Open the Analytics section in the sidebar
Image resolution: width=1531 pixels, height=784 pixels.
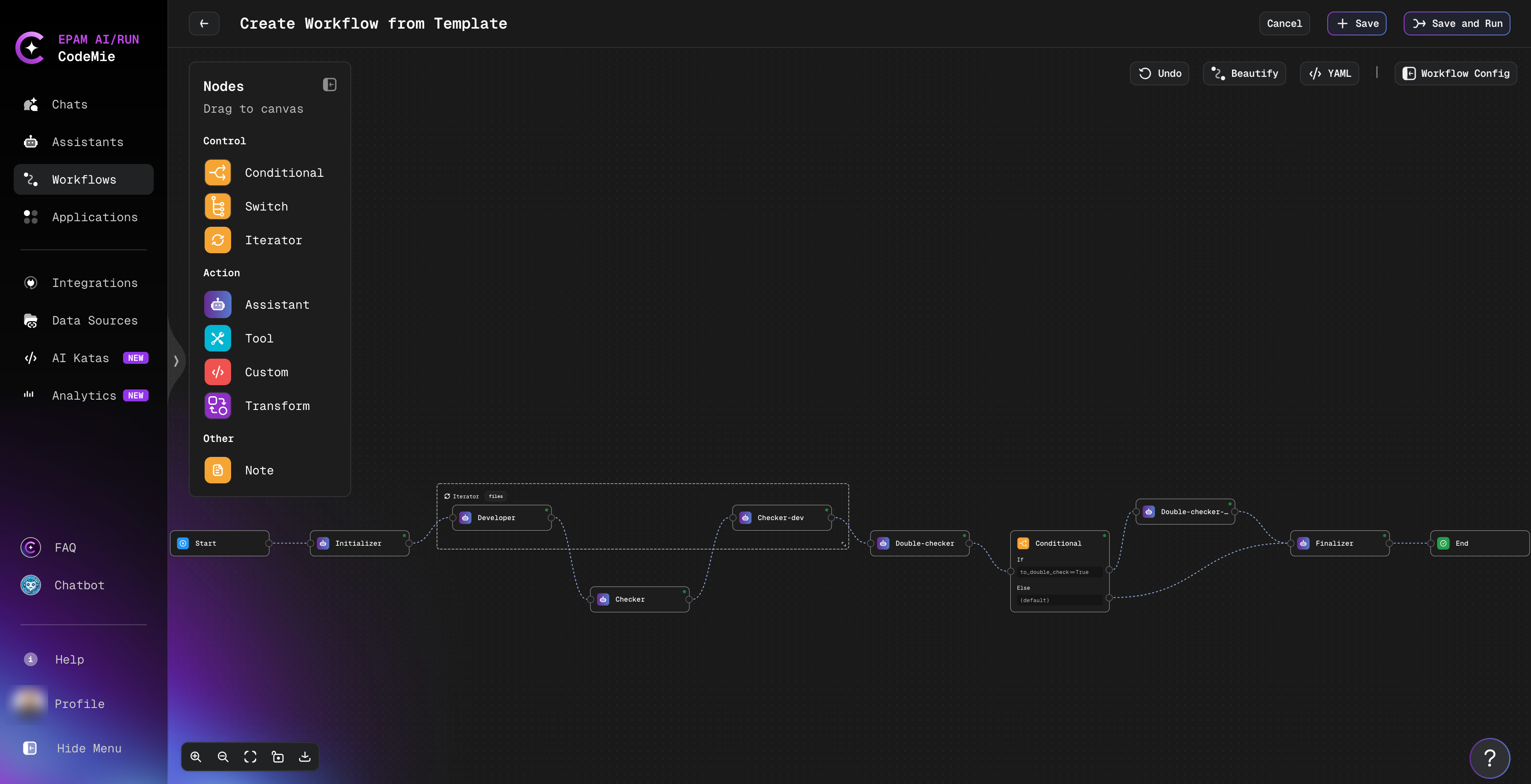pyautogui.click(x=83, y=395)
